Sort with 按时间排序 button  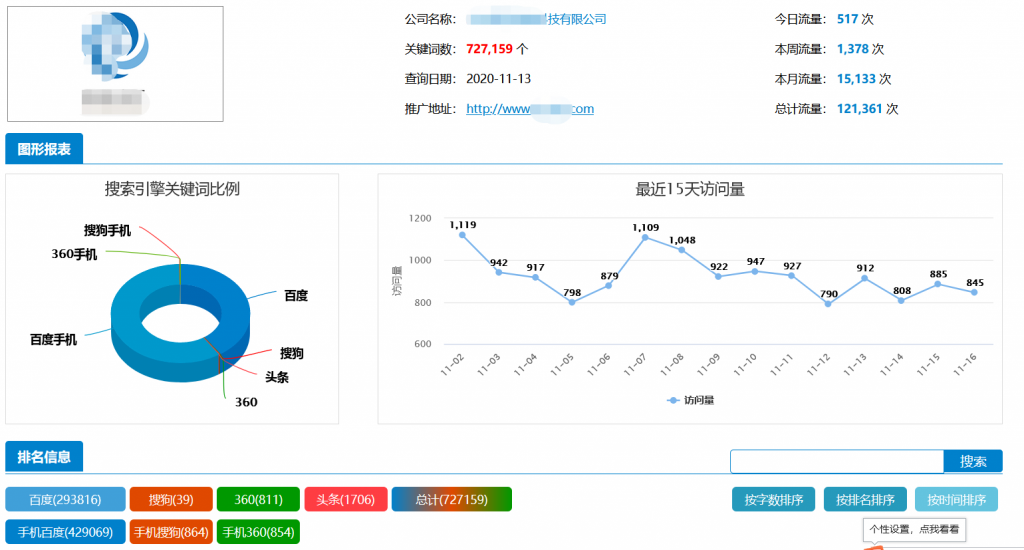coord(956,500)
